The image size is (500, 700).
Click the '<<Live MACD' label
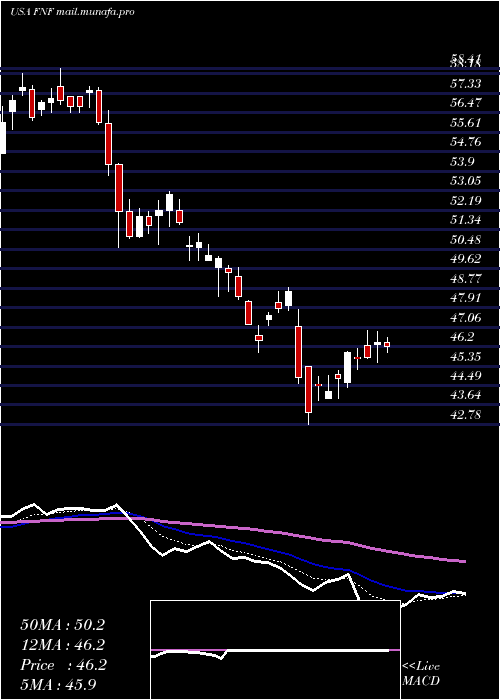pos(421,674)
